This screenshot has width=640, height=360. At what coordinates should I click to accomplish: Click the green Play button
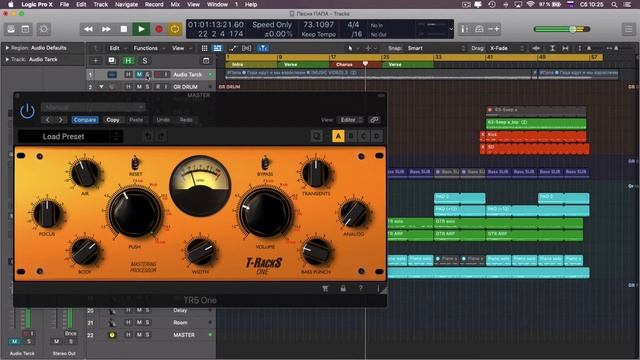[x=141, y=29]
